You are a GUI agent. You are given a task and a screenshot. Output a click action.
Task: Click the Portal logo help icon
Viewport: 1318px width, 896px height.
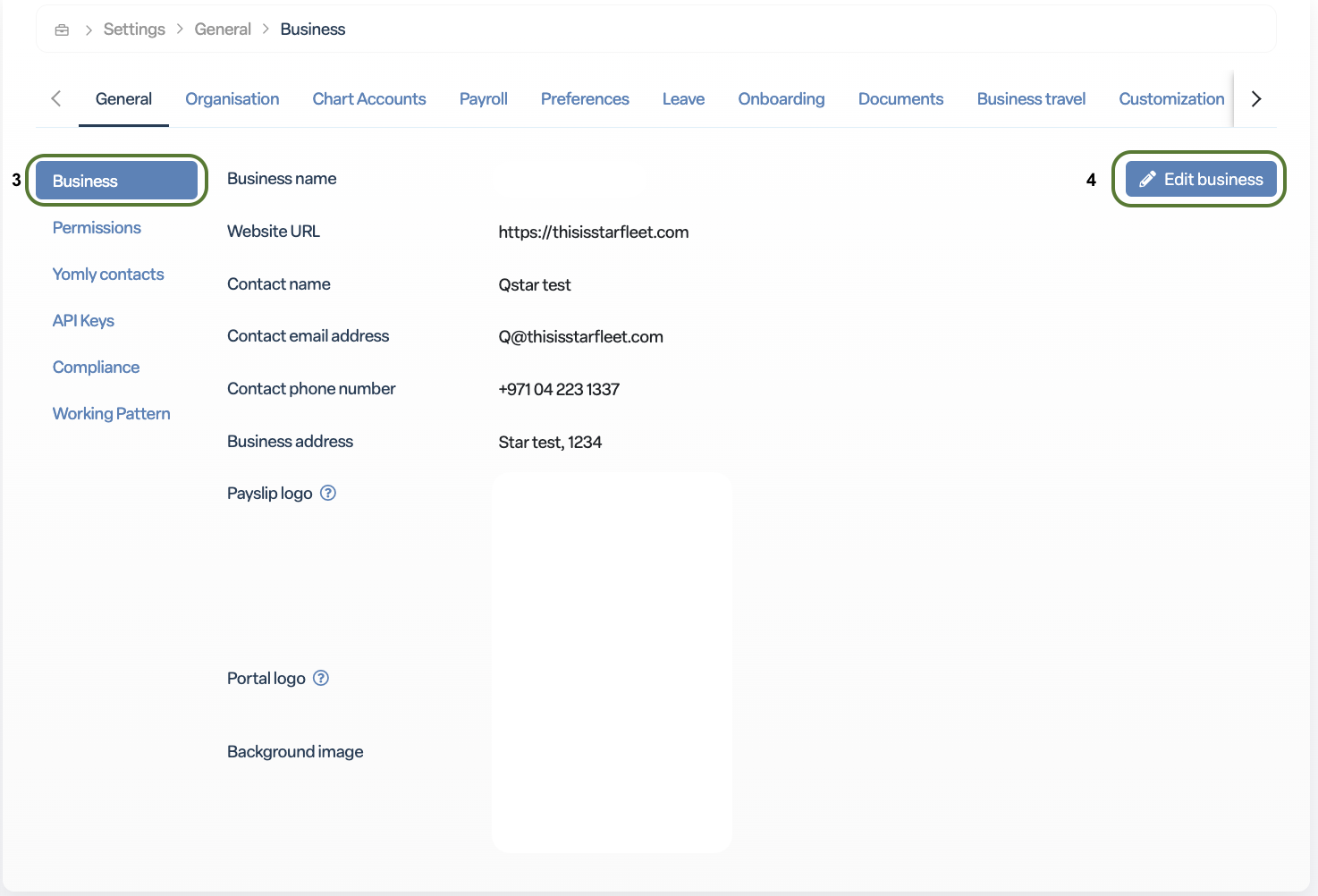click(321, 678)
